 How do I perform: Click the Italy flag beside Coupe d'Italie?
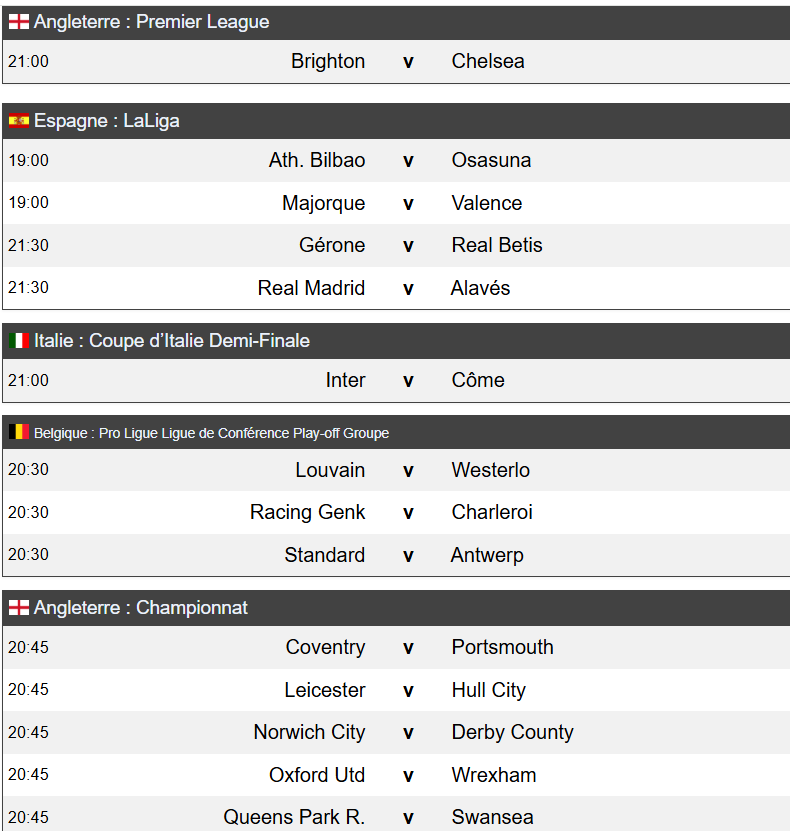pyautogui.click(x=19, y=341)
